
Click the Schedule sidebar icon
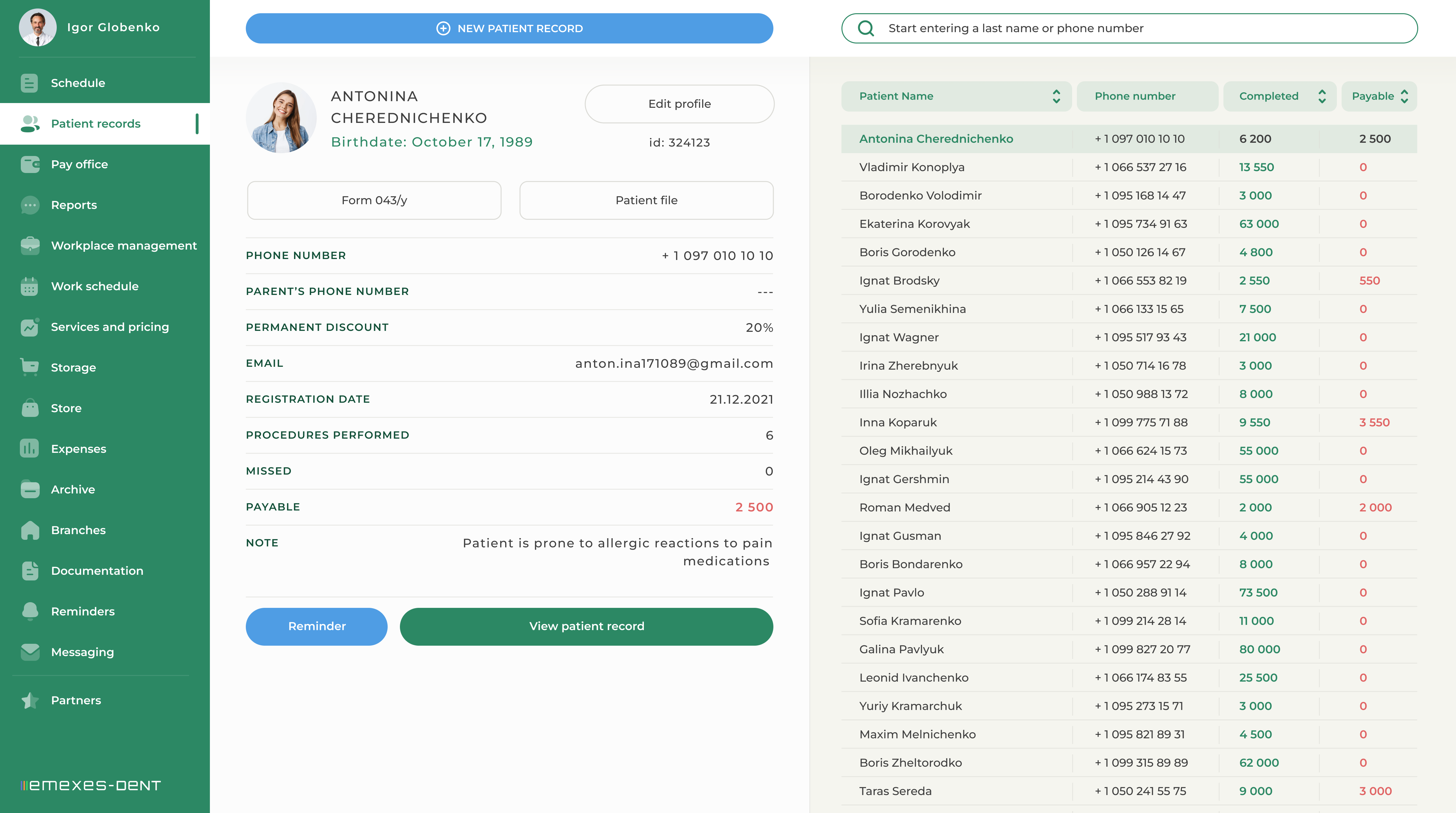click(29, 83)
